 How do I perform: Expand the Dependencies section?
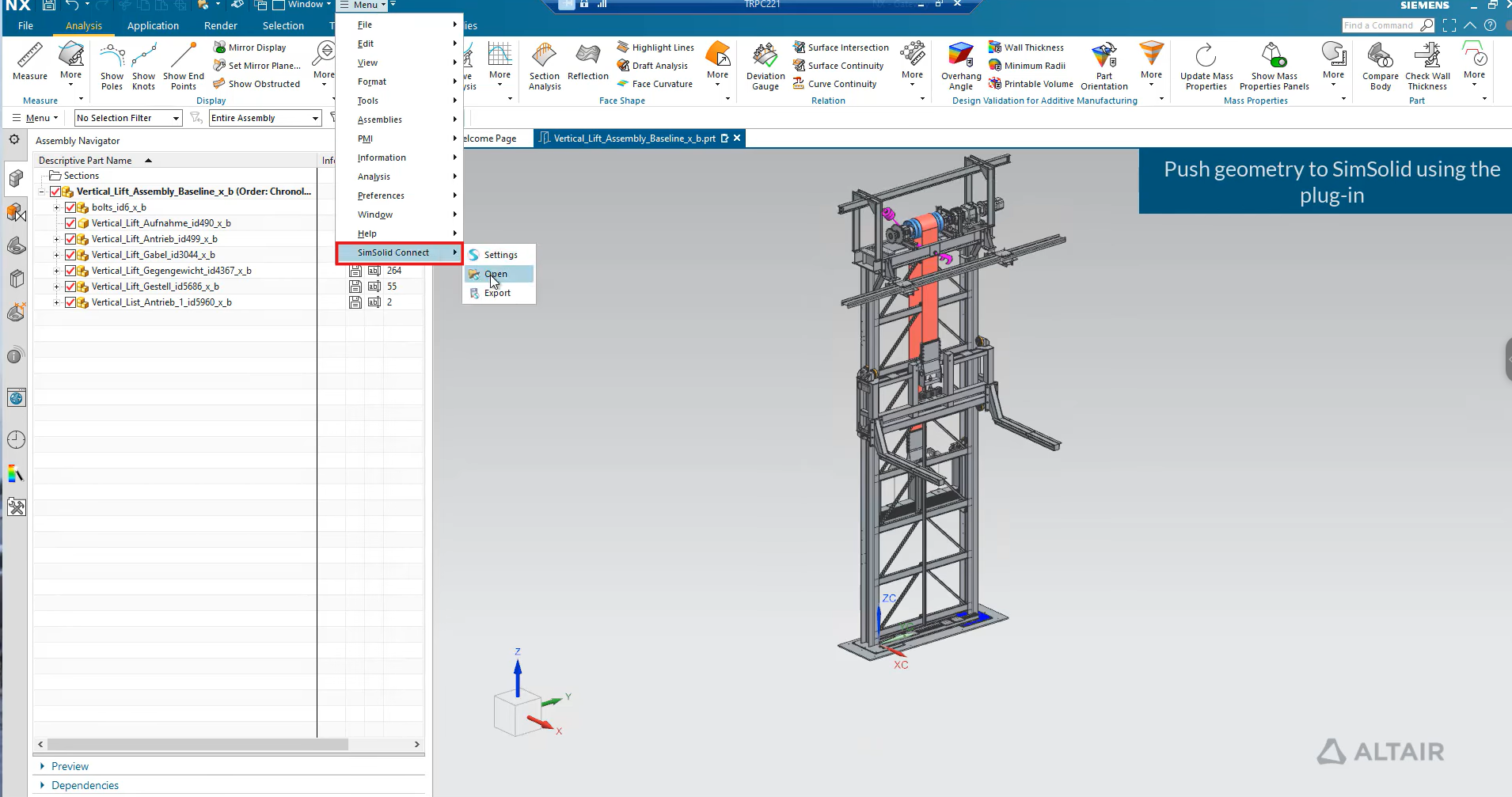tap(43, 785)
